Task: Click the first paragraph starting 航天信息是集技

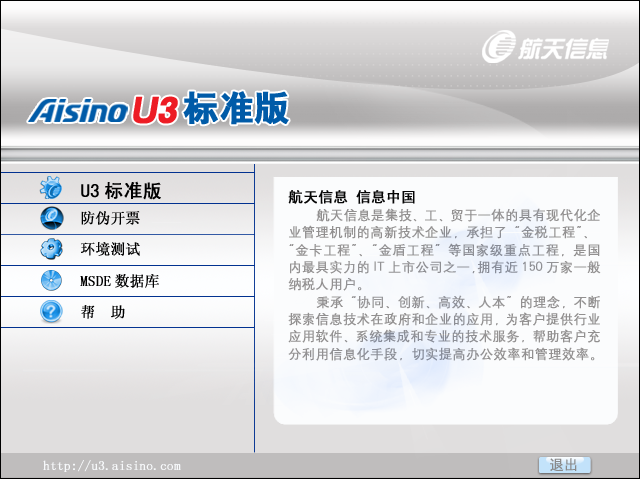Action: click(444, 248)
